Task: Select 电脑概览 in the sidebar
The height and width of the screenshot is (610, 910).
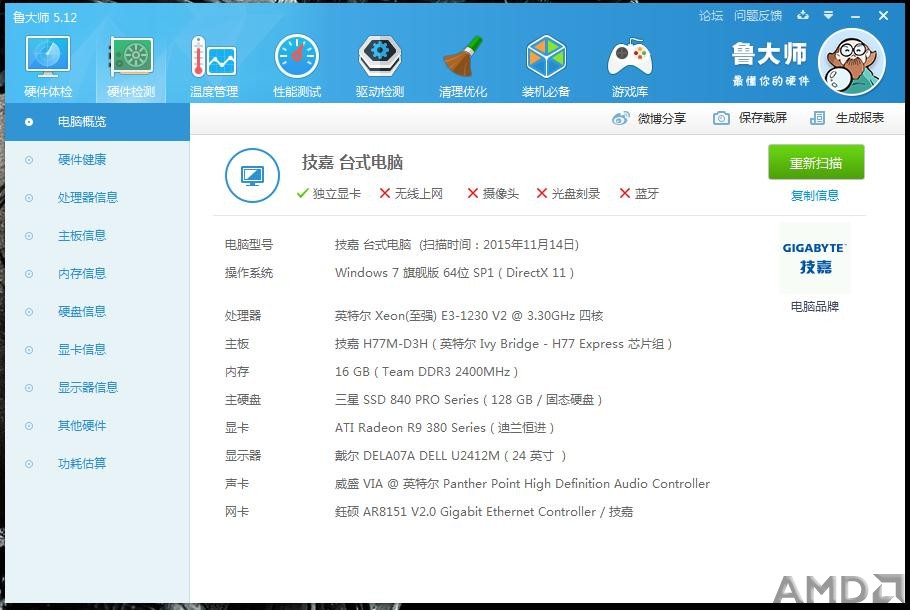Action: click(98, 122)
